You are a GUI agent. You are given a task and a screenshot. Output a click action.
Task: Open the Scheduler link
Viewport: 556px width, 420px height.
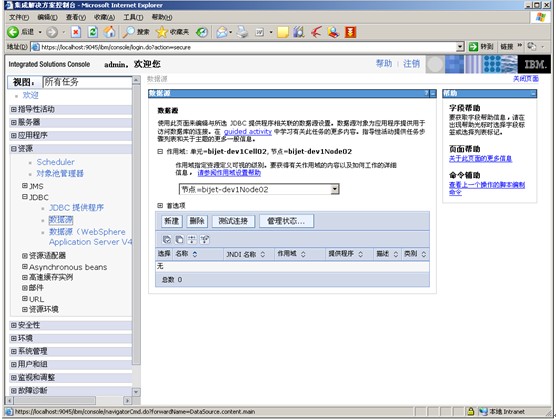coord(55,162)
